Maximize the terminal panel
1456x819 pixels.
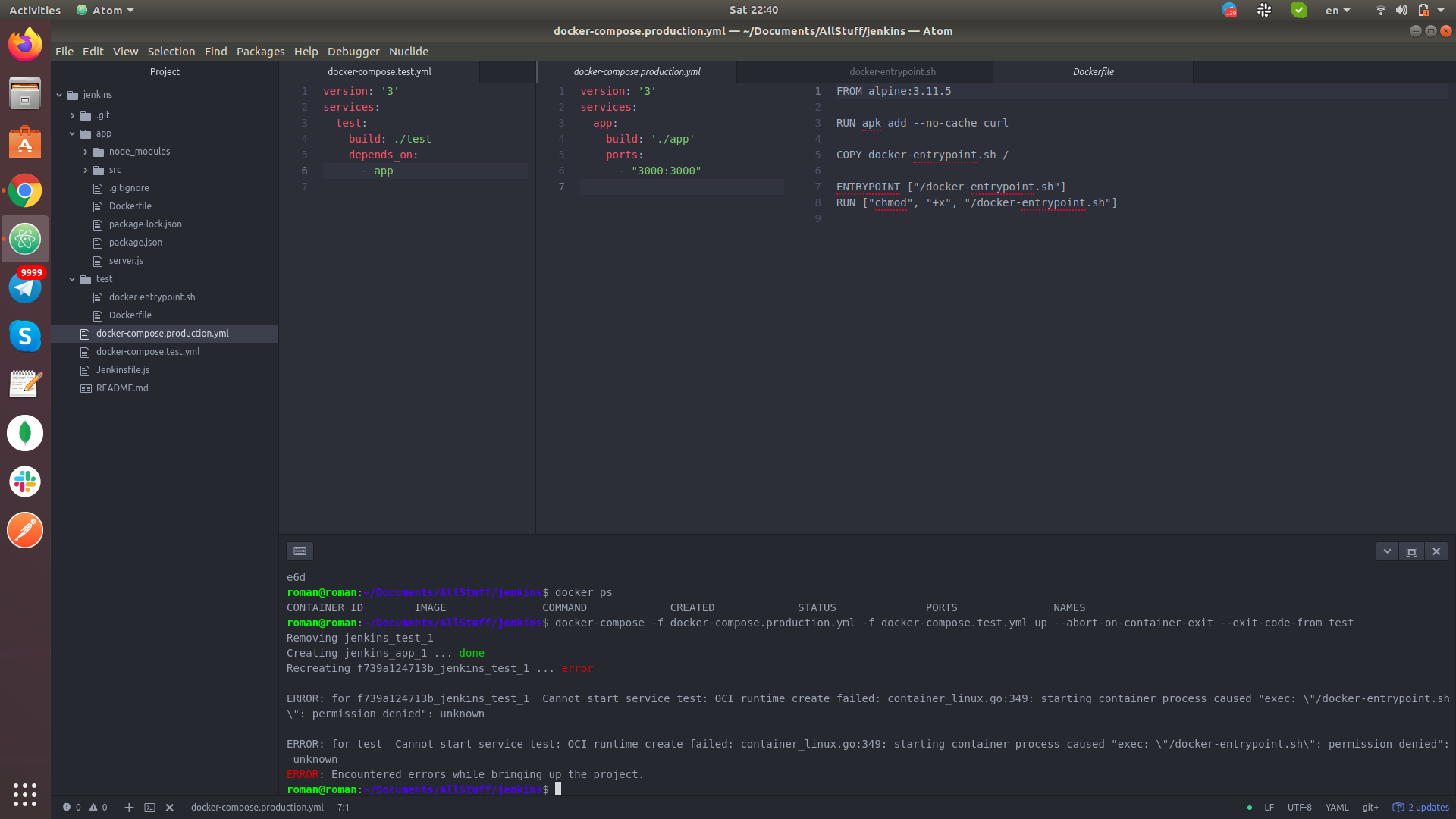(x=1411, y=551)
